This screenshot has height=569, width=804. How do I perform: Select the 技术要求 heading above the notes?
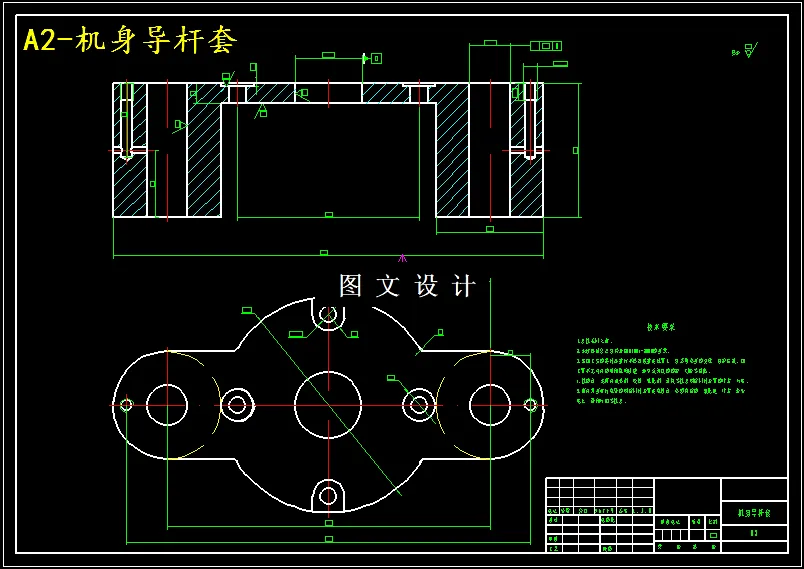[661, 327]
